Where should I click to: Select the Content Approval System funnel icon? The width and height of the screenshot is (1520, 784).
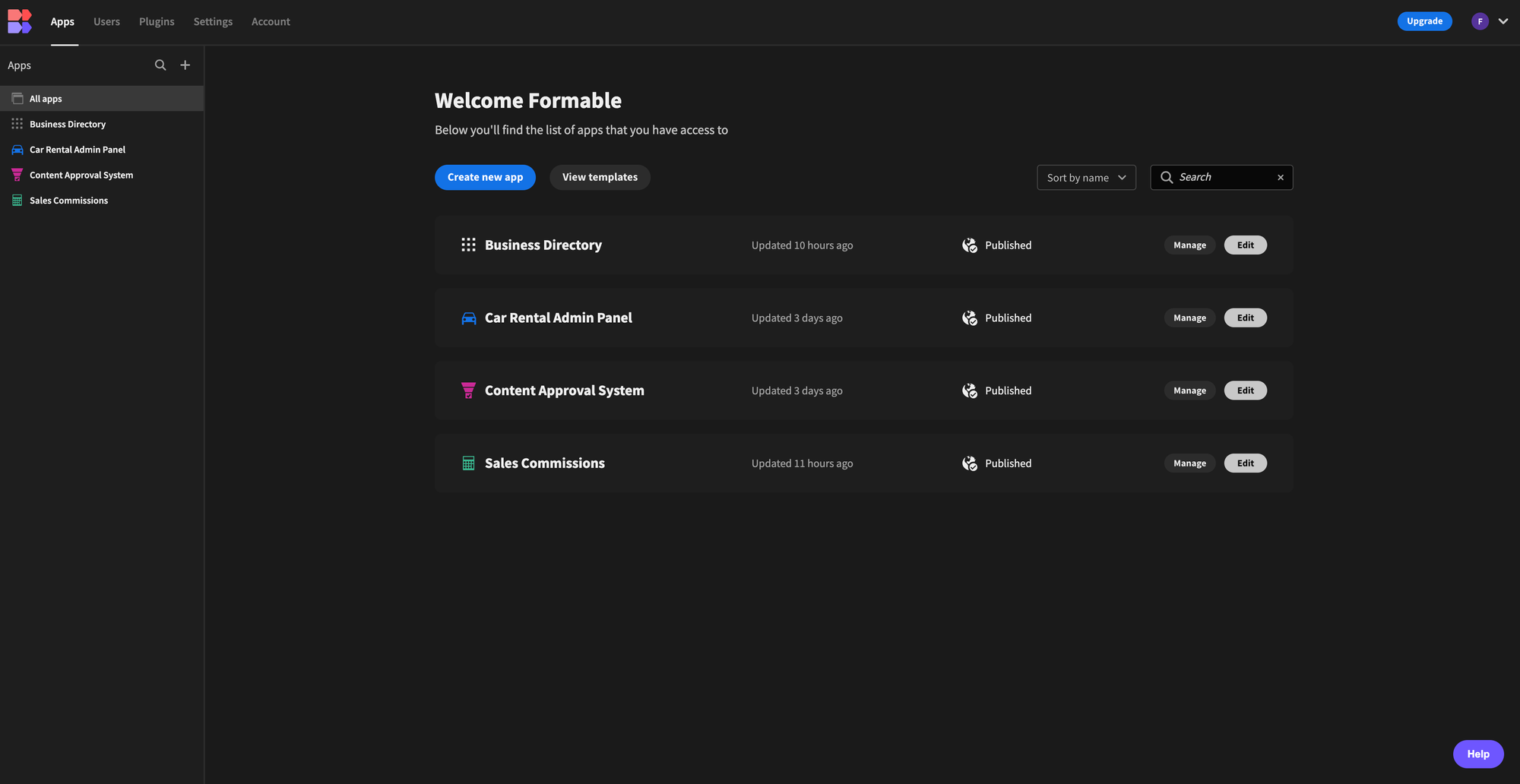[x=17, y=174]
